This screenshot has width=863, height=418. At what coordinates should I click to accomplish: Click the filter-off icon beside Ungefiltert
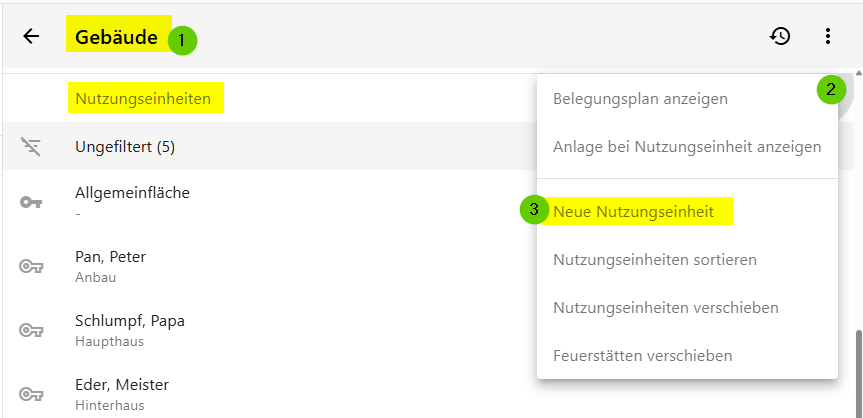click(x=31, y=146)
